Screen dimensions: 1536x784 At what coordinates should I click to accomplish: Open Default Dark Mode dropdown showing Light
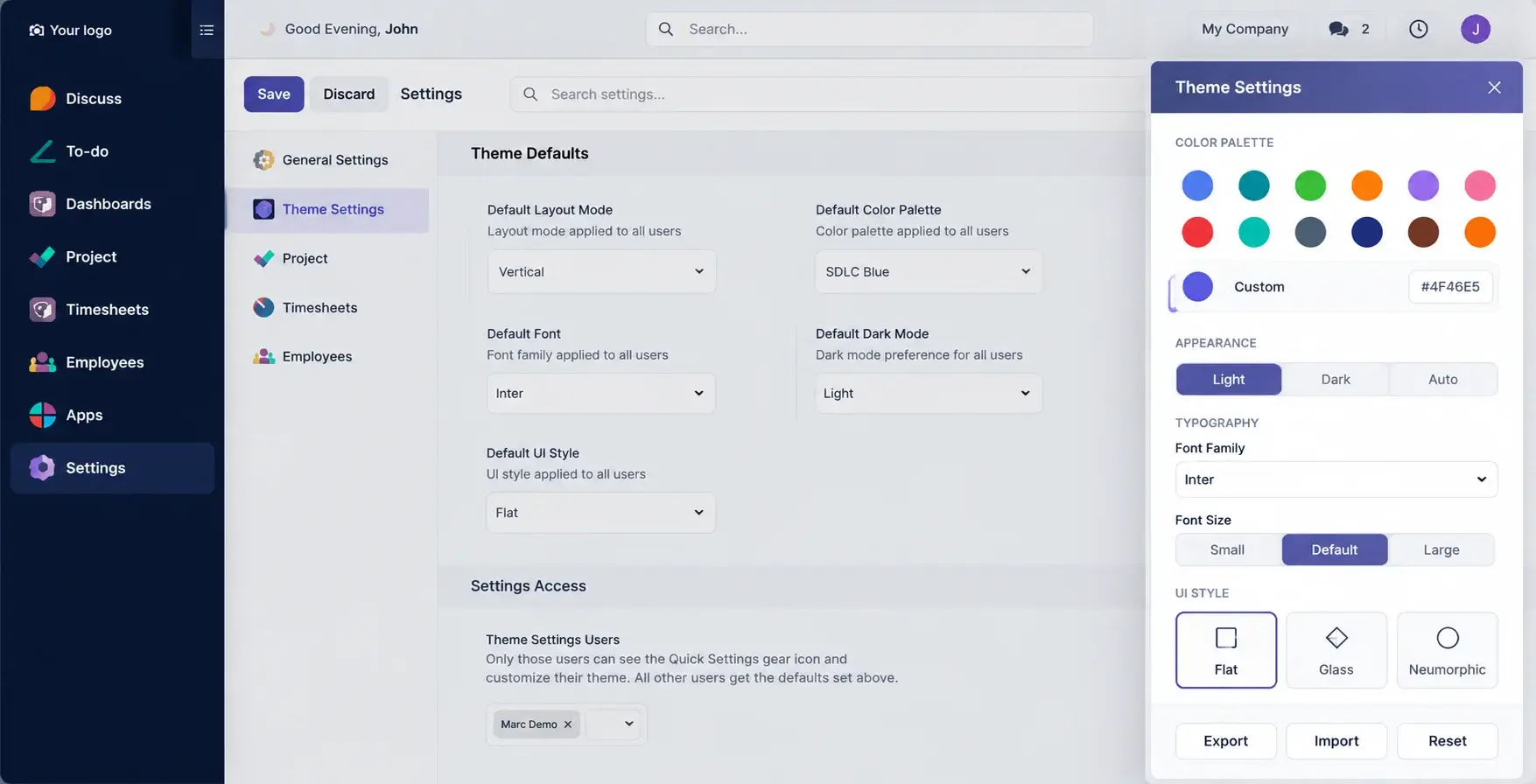coord(929,393)
